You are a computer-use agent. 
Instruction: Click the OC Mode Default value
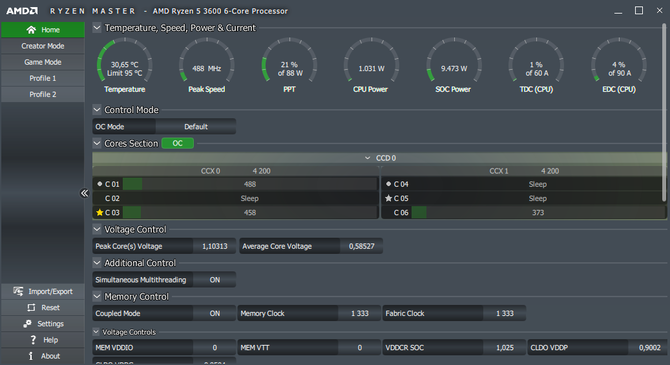[x=196, y=127]
